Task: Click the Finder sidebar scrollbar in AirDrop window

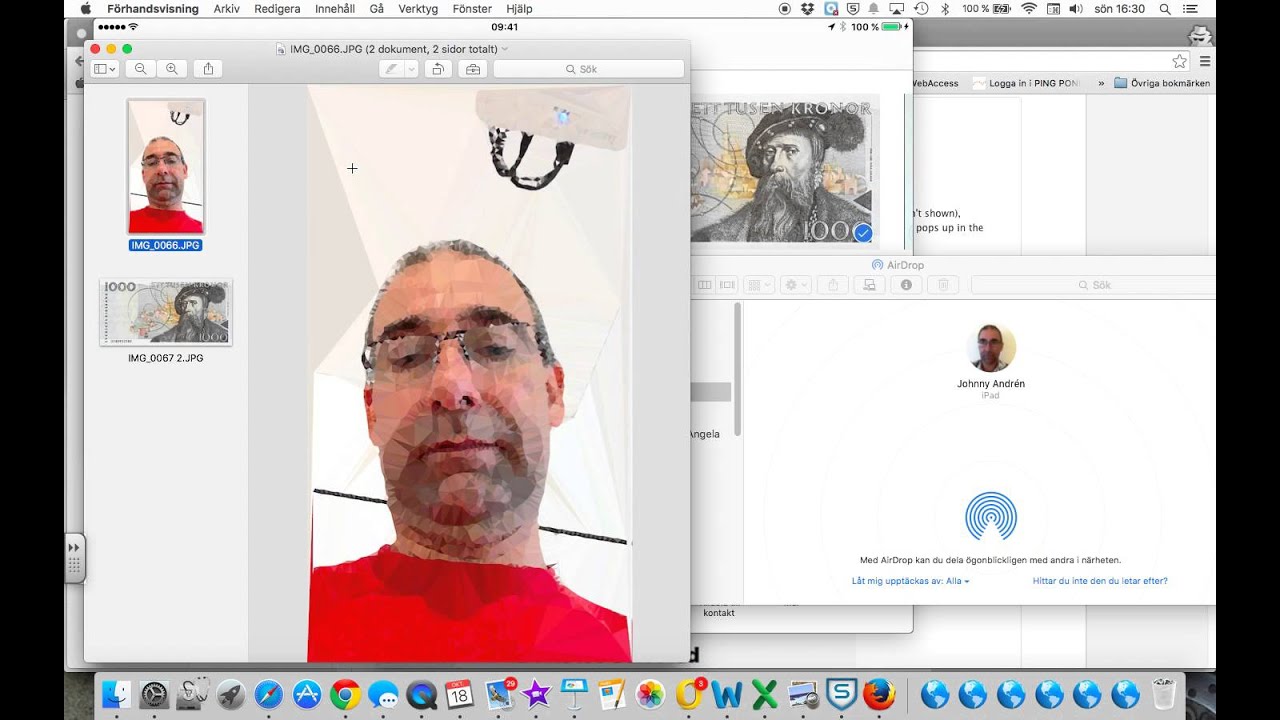Action: [738, 368]
